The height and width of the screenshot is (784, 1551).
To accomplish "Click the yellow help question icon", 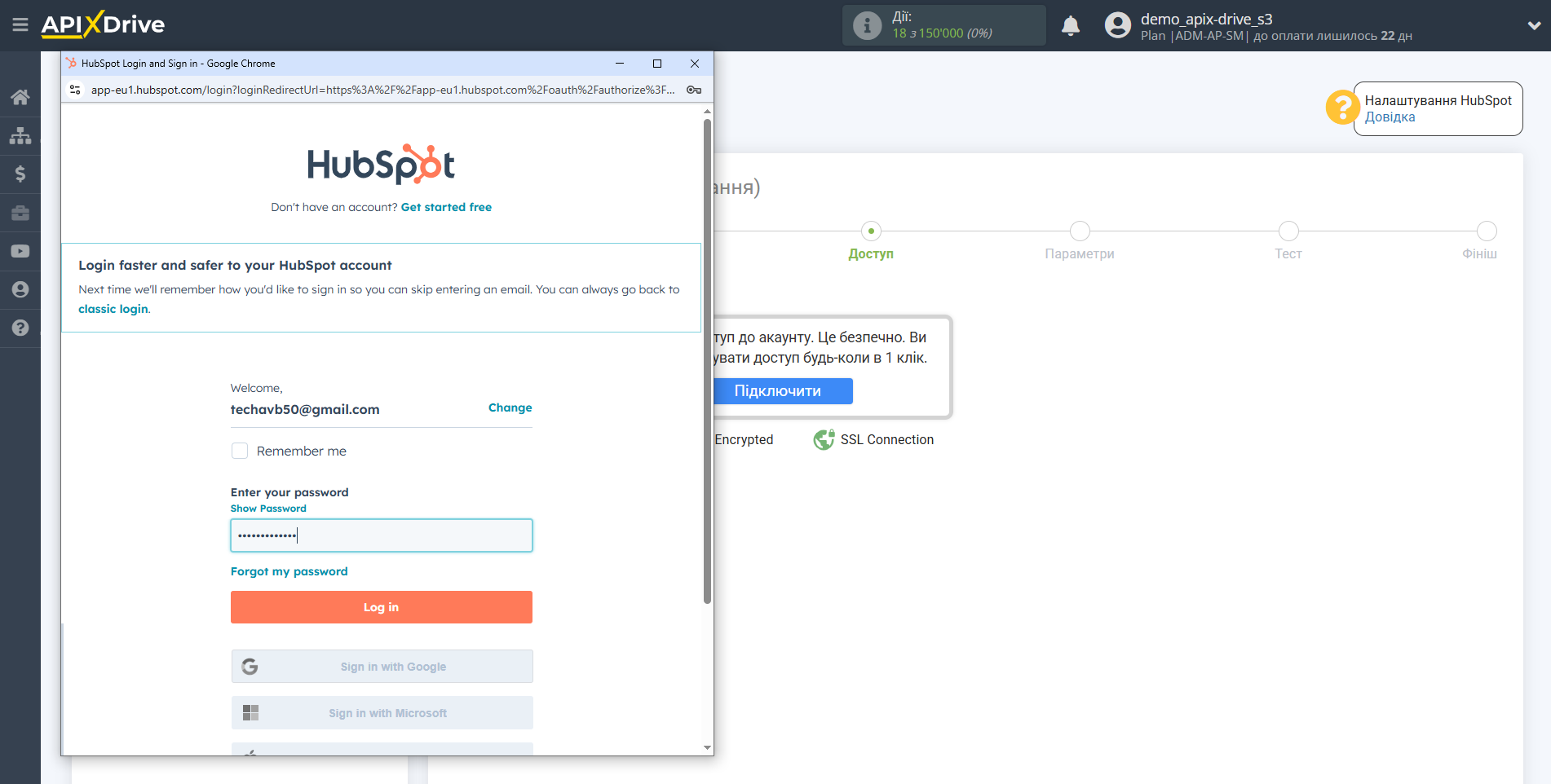I will pos(1342,107).
